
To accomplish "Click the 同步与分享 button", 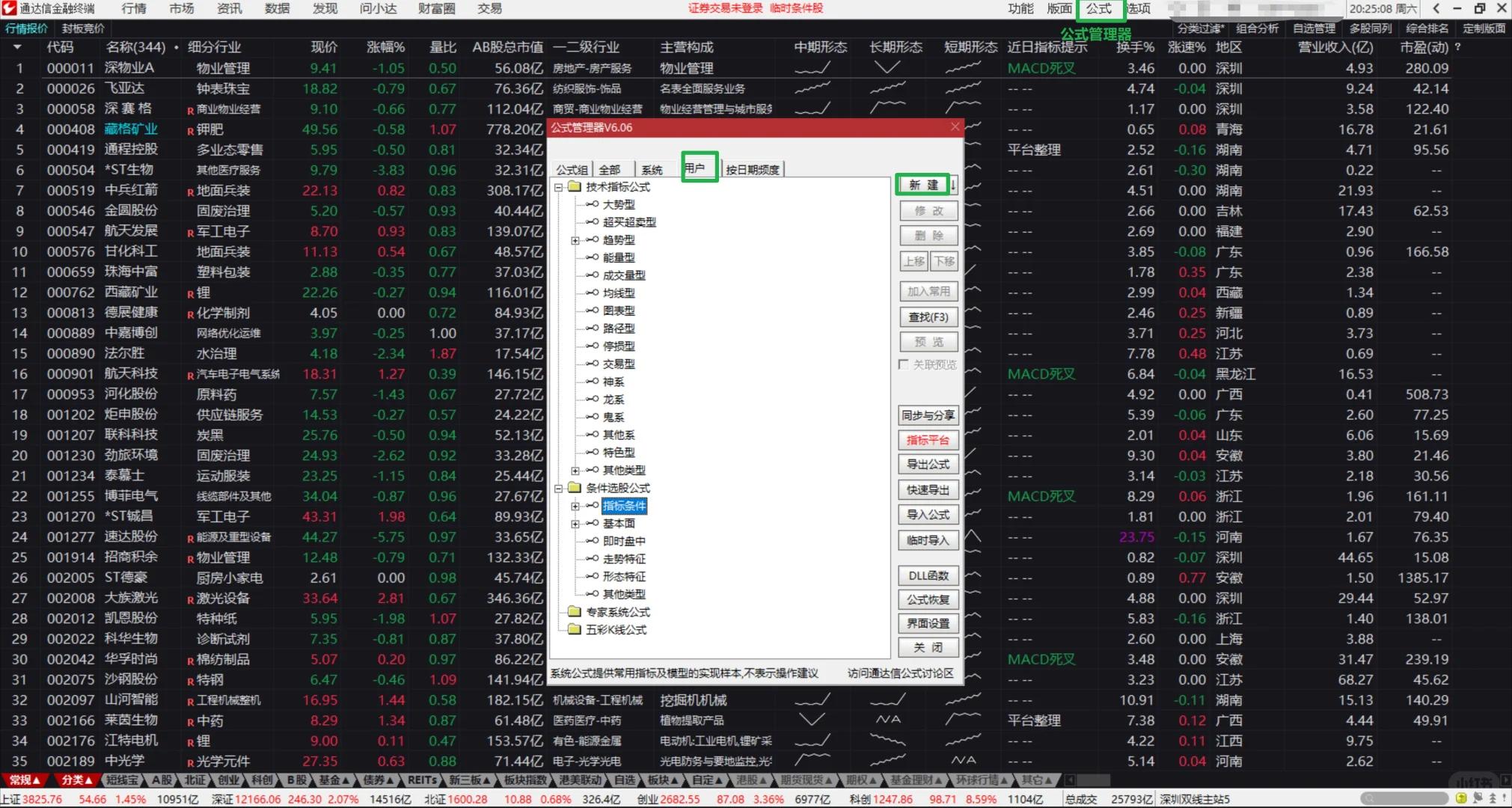I will coord(928,415).
